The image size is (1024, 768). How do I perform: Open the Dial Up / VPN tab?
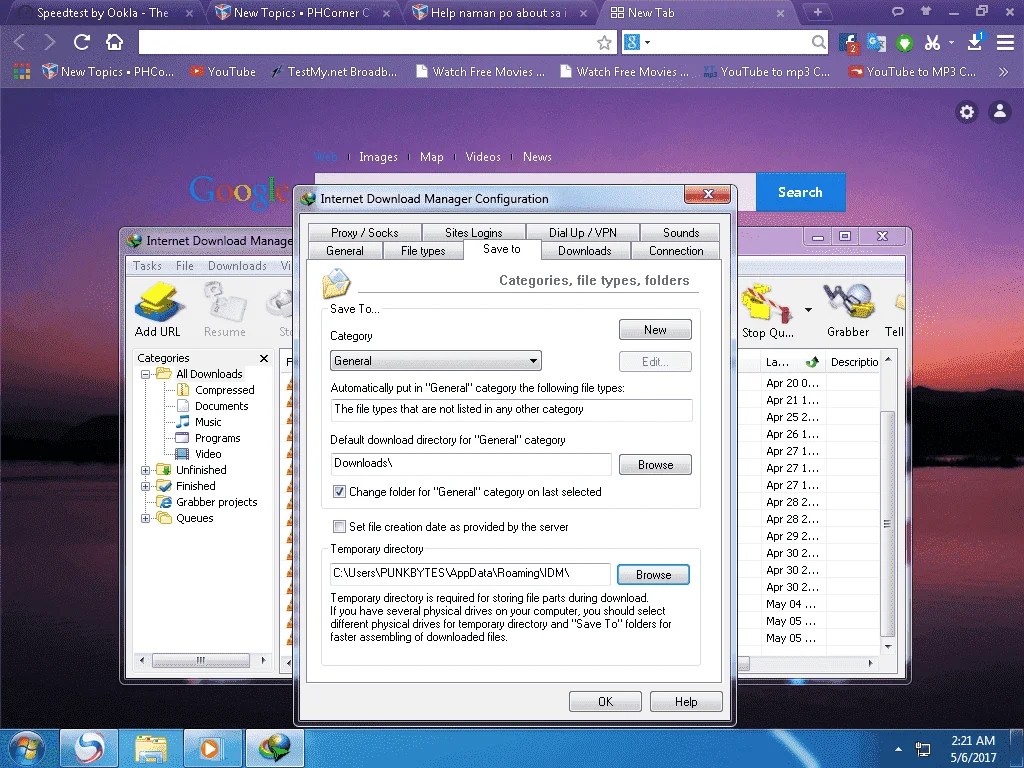pyautogui.click(x=583, y=232)
